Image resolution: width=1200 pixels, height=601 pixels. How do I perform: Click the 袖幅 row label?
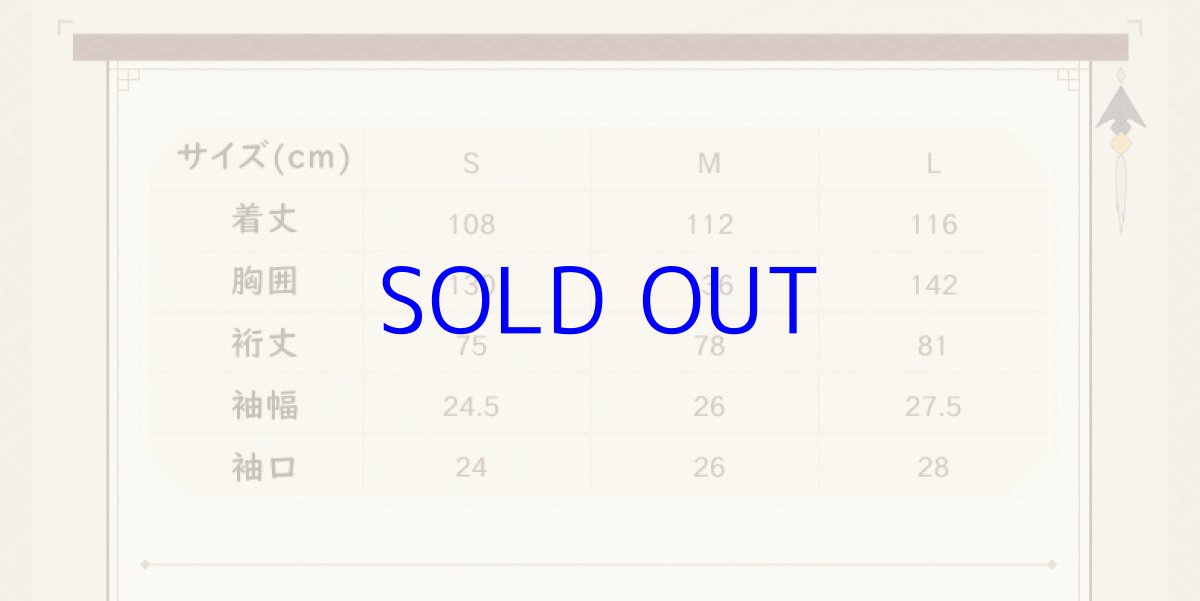tap(264, 406)
